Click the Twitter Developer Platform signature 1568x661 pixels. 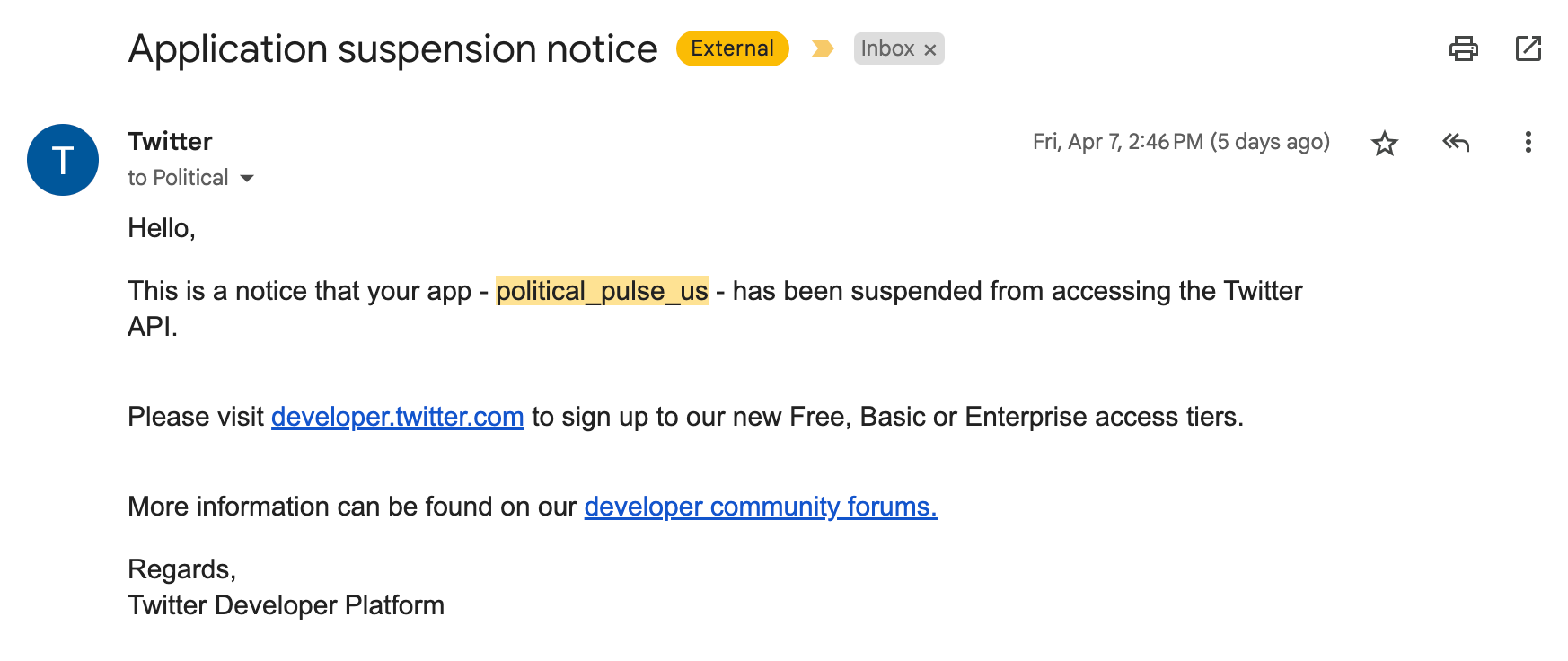286,605
